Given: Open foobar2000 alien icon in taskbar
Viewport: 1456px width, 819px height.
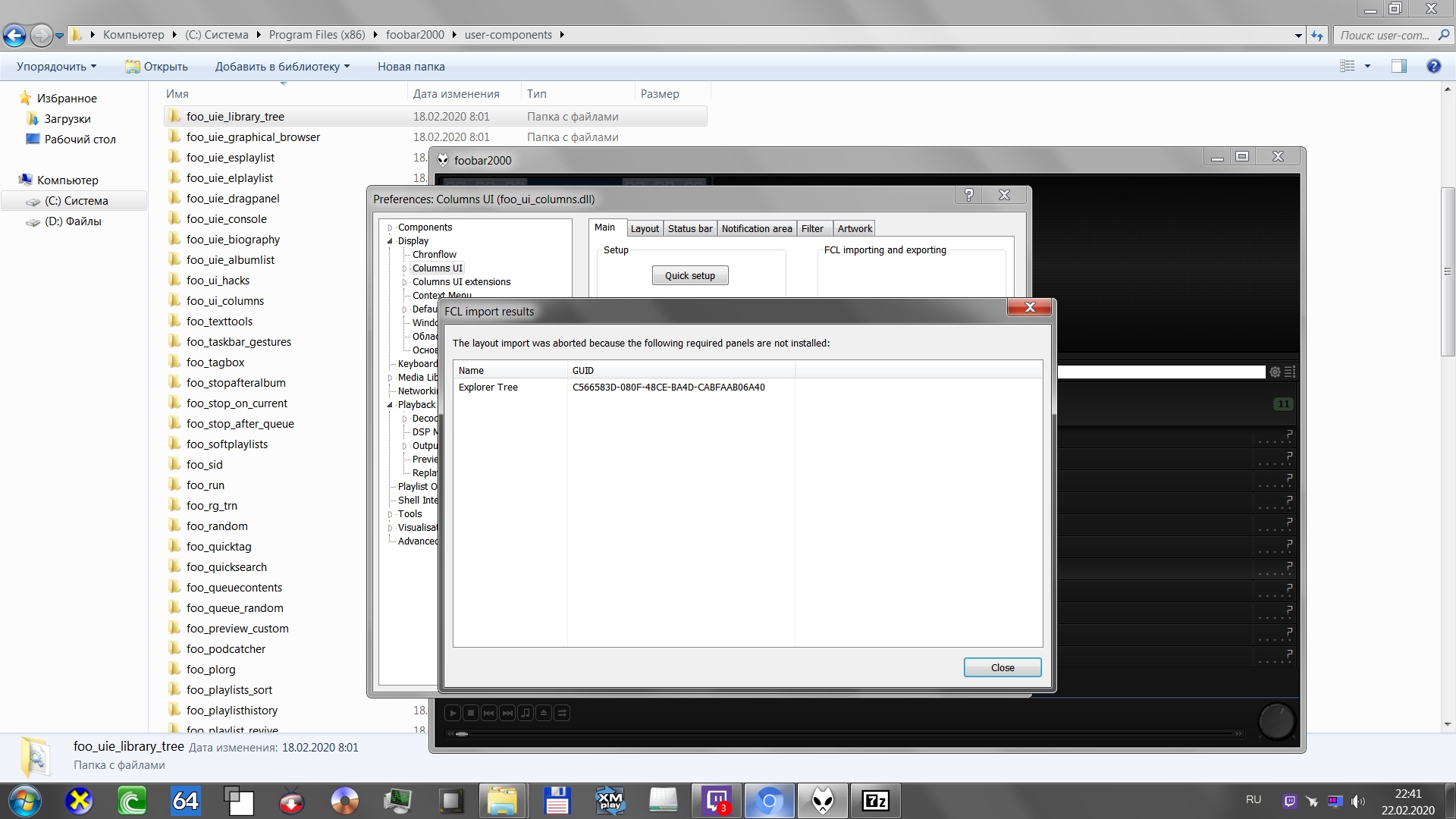Looking at the screenshot, I should [823, 801].
